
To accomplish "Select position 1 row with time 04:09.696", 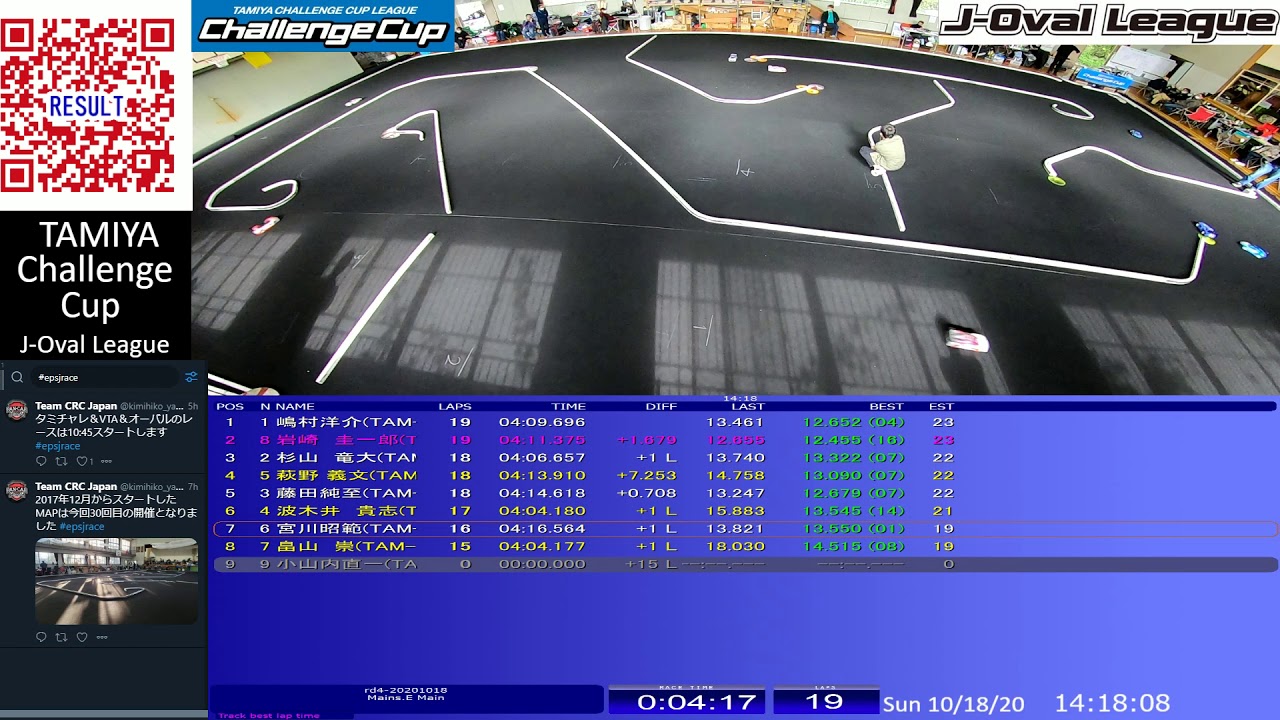I will [745, 422].
